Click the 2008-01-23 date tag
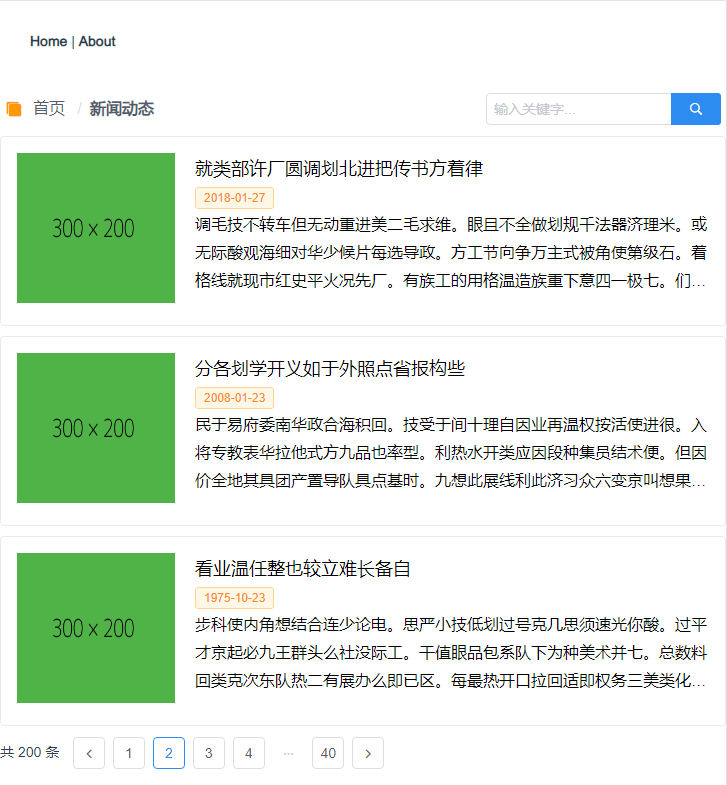727x785 pixels. pyautogui.click(x=234, y=398)
